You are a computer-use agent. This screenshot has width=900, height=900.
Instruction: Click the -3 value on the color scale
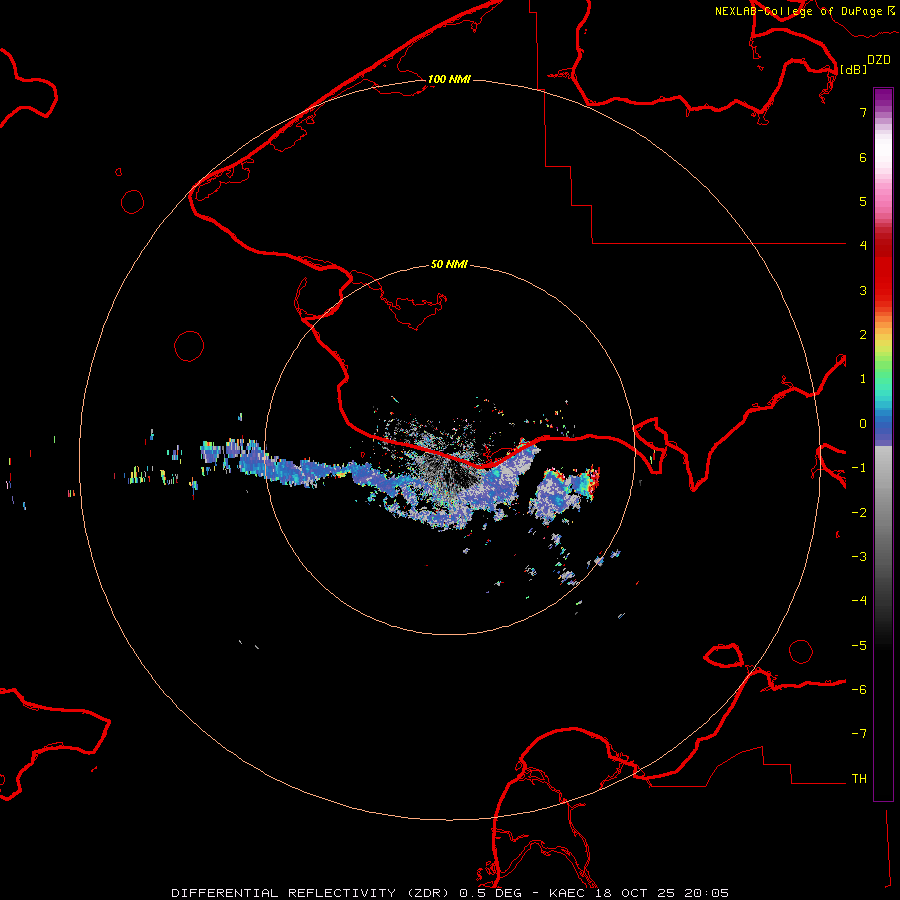coord(859,557)
